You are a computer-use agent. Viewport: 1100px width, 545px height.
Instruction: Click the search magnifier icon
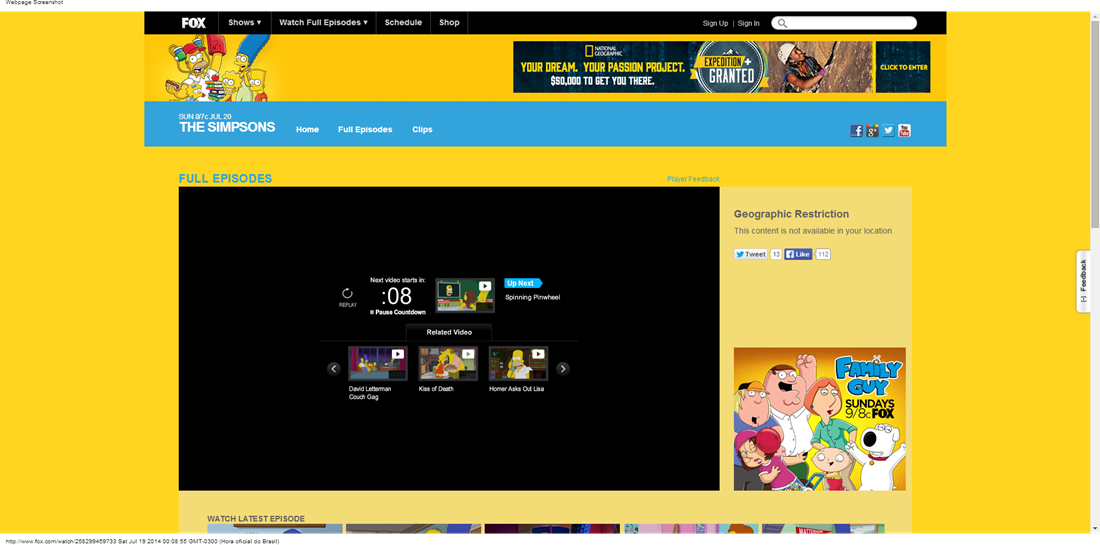tap(783, 23)
